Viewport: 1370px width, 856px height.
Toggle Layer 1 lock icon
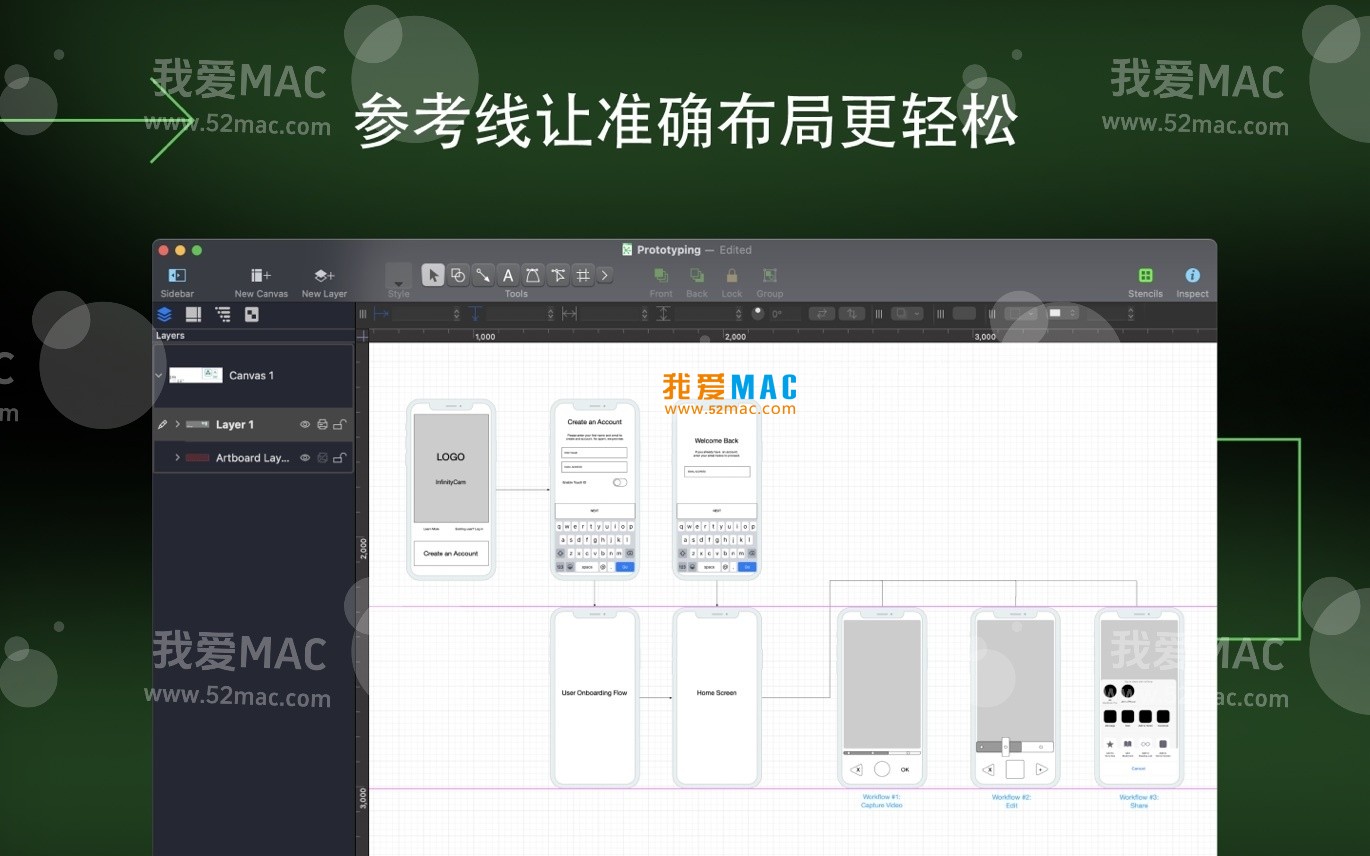coord(339,425)
